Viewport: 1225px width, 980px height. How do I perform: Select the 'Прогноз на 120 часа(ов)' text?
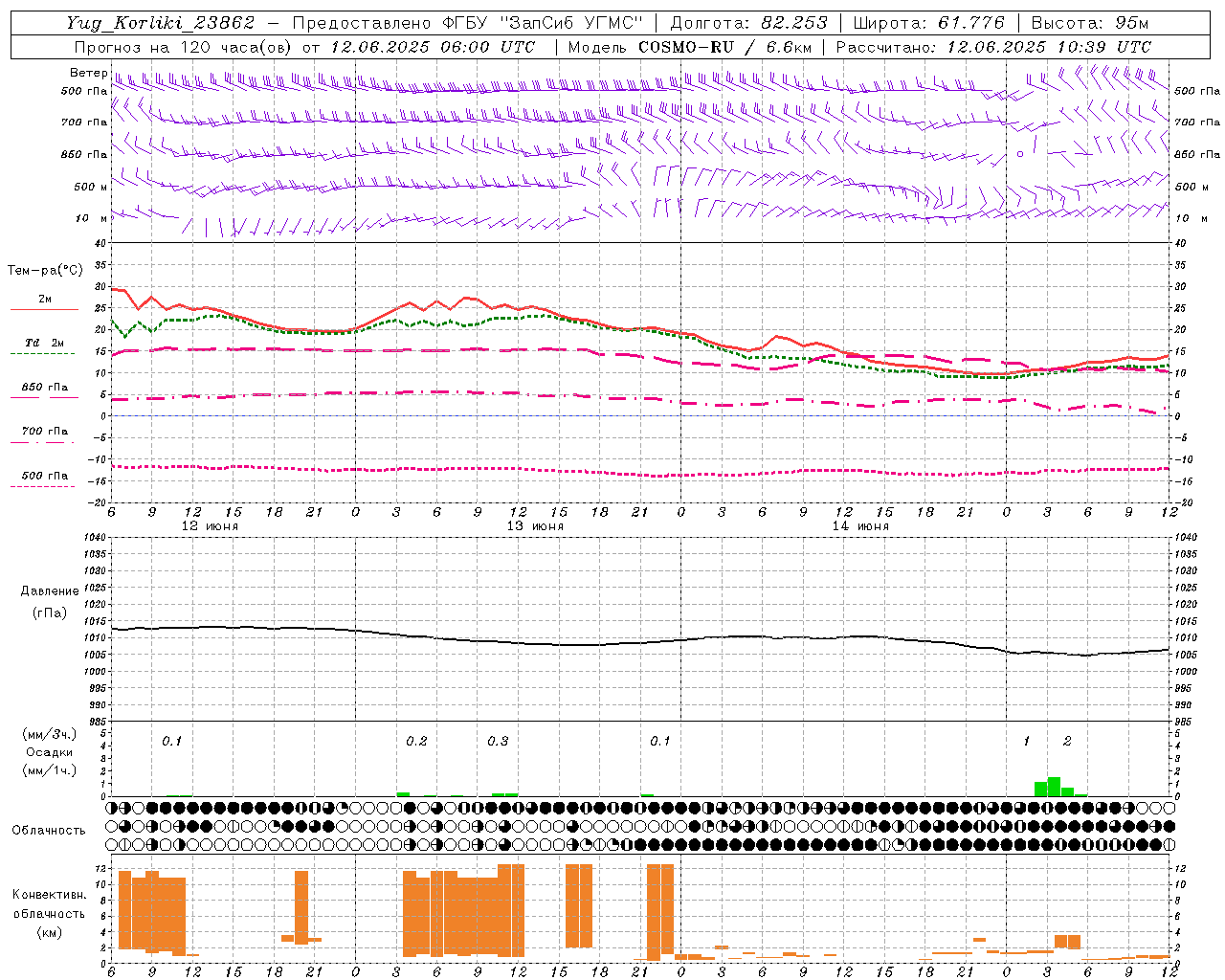pyautogui.click(x=185, y=47)
